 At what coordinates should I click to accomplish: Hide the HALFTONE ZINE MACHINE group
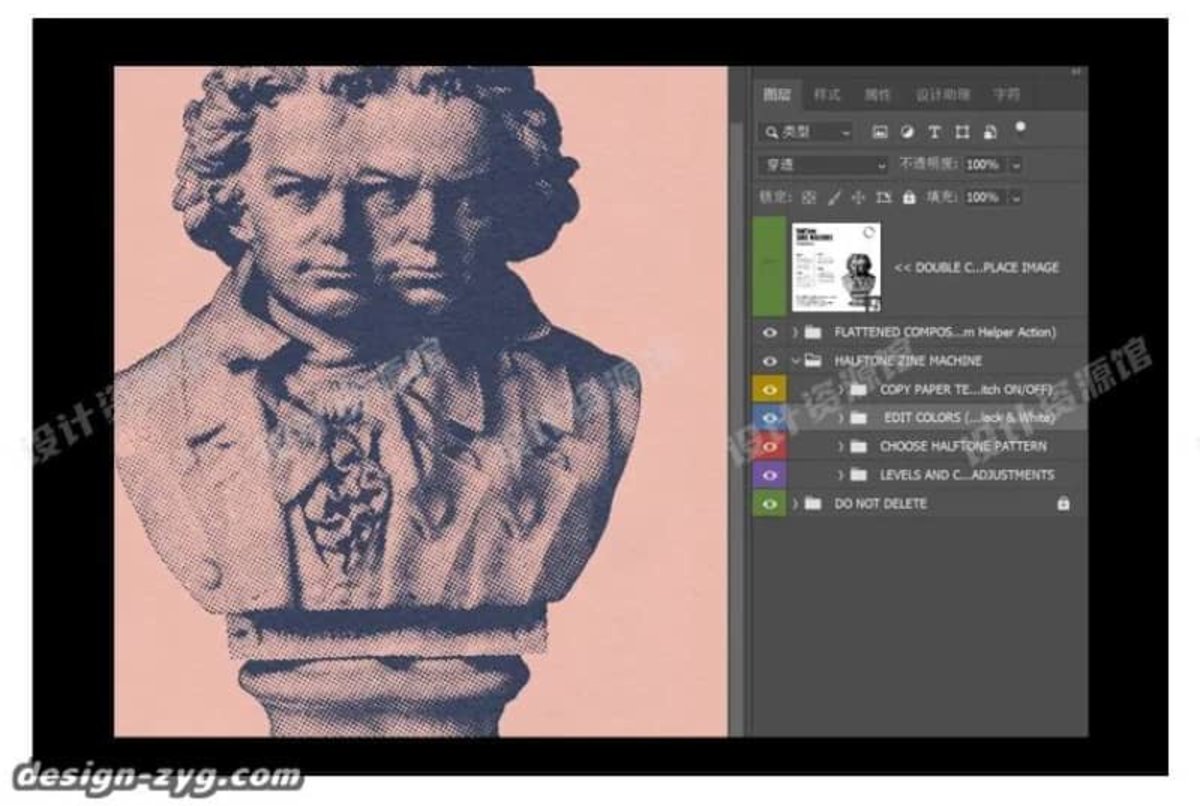[770, 361]
